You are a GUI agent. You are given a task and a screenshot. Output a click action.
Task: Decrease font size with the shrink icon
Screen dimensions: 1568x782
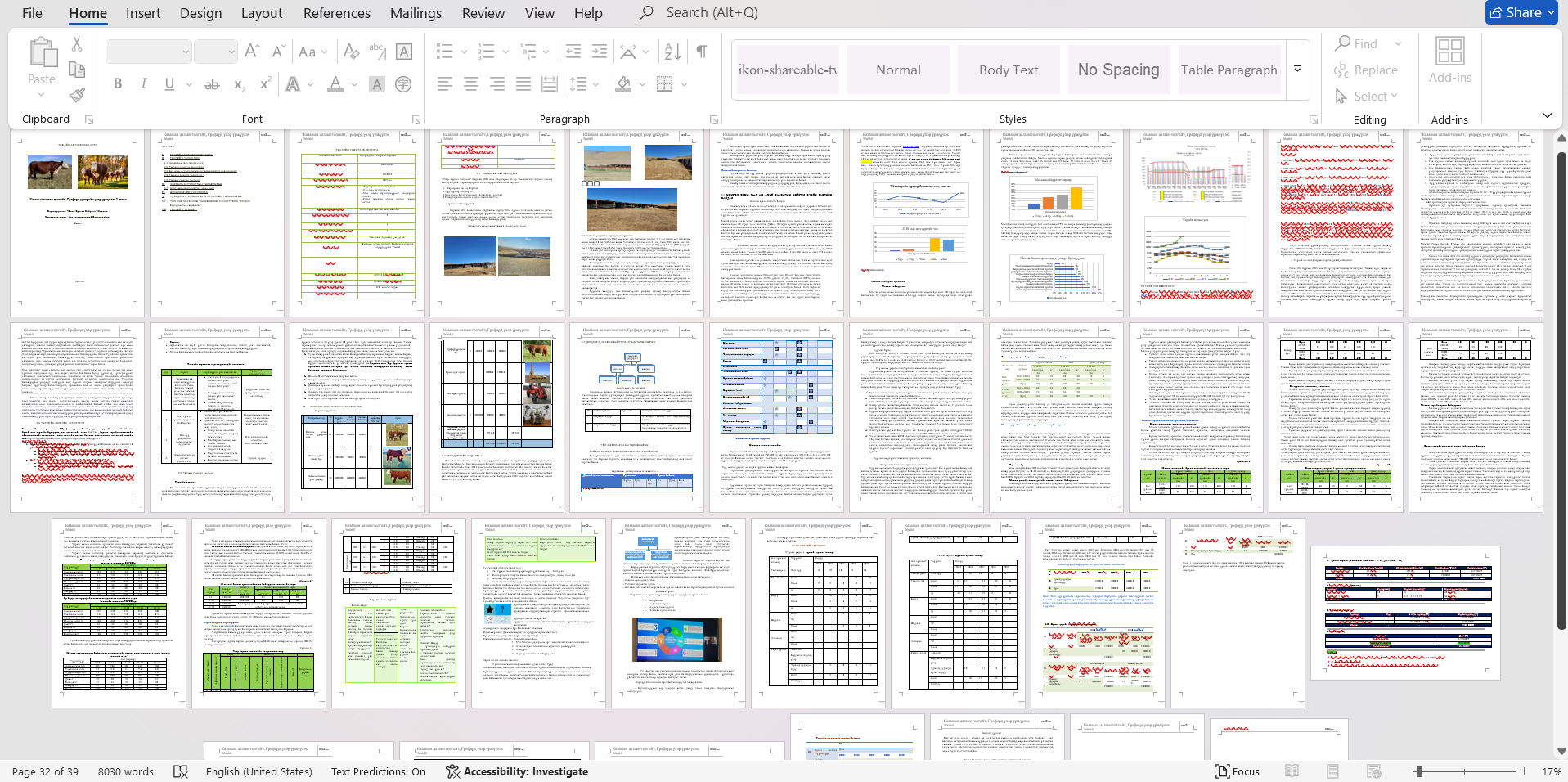coord(278,52)
